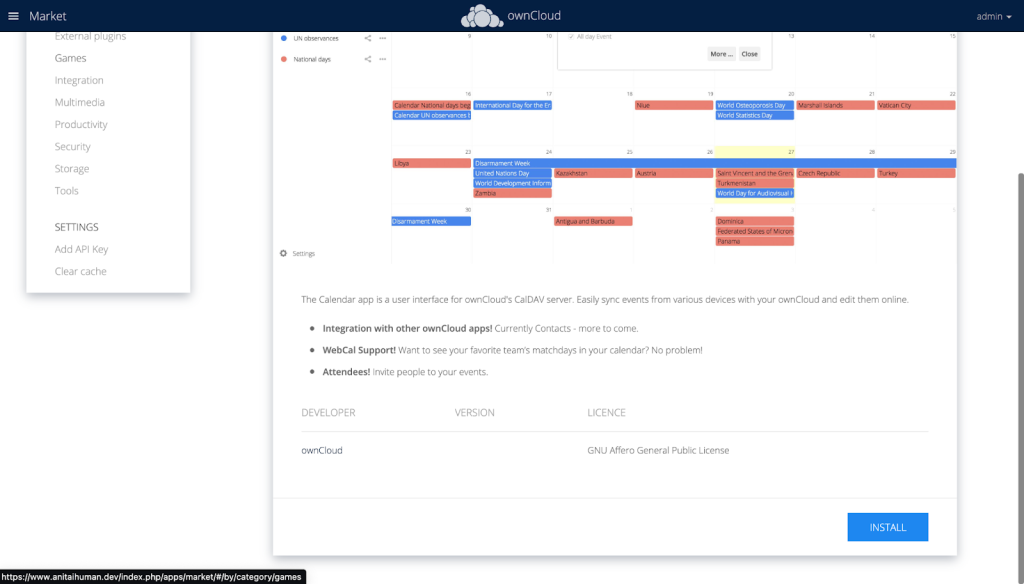Image resolution: width=1024 pixels, height=584 pixels.
Task: Open the Productivity category
Action: pos(81,125)
